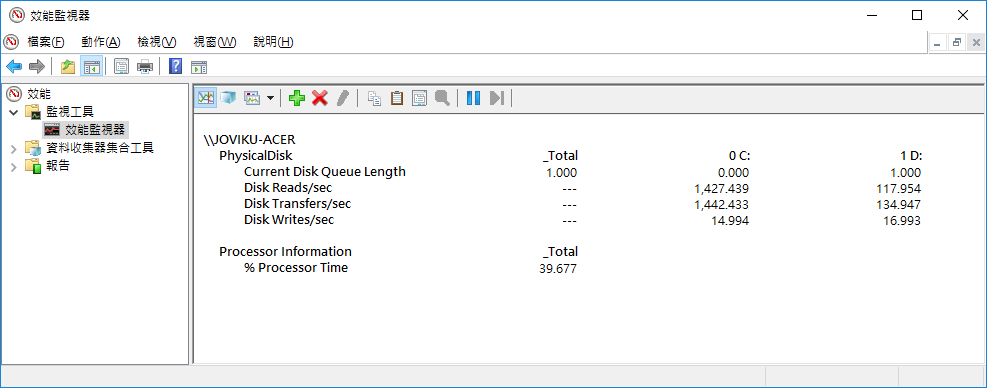Screen dimensions: 987x388
Task: Click the Processor Information heading
Action: (x=285, y=252)
